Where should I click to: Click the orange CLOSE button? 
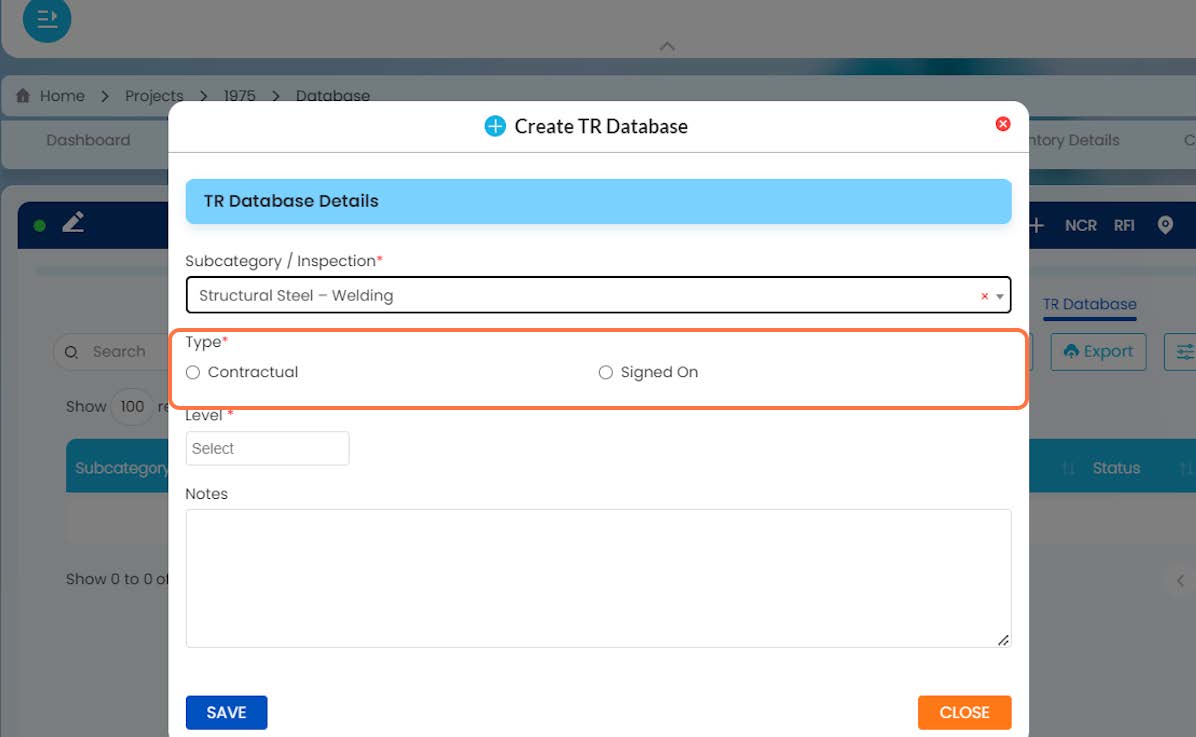(x=964, y=713)
